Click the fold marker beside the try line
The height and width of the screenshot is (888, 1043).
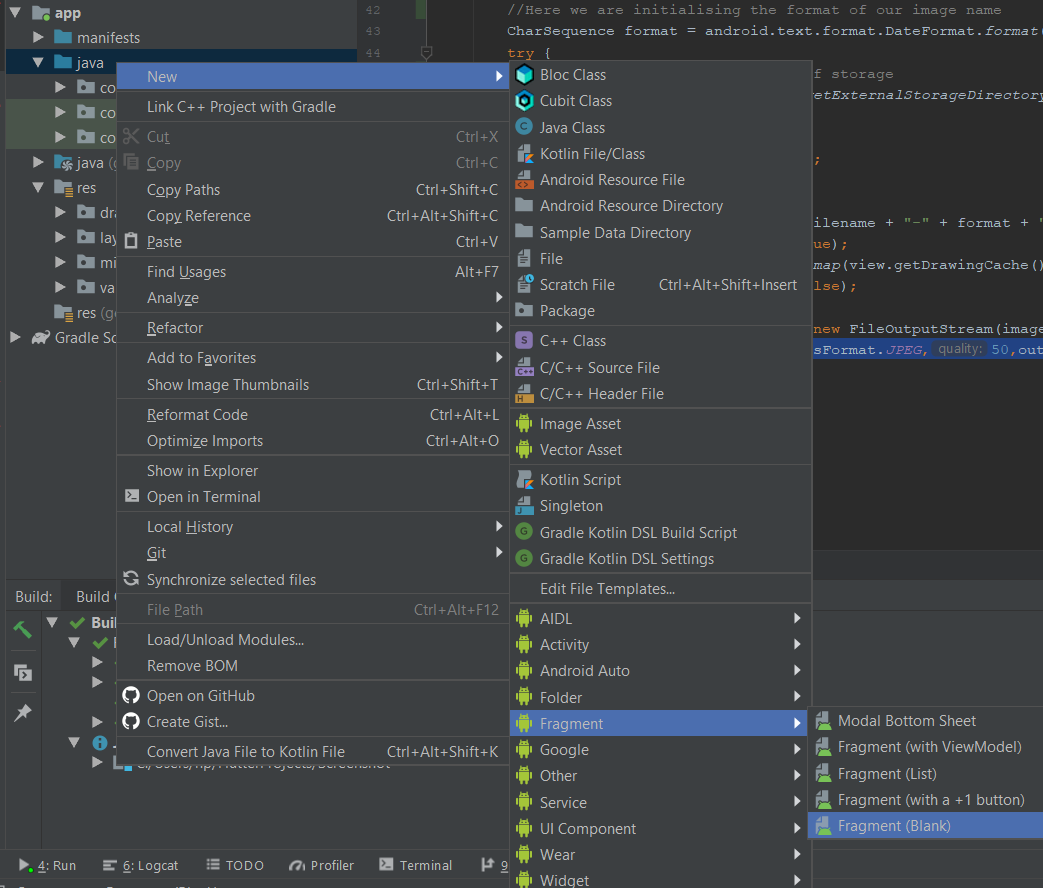(x=427, y=52)
